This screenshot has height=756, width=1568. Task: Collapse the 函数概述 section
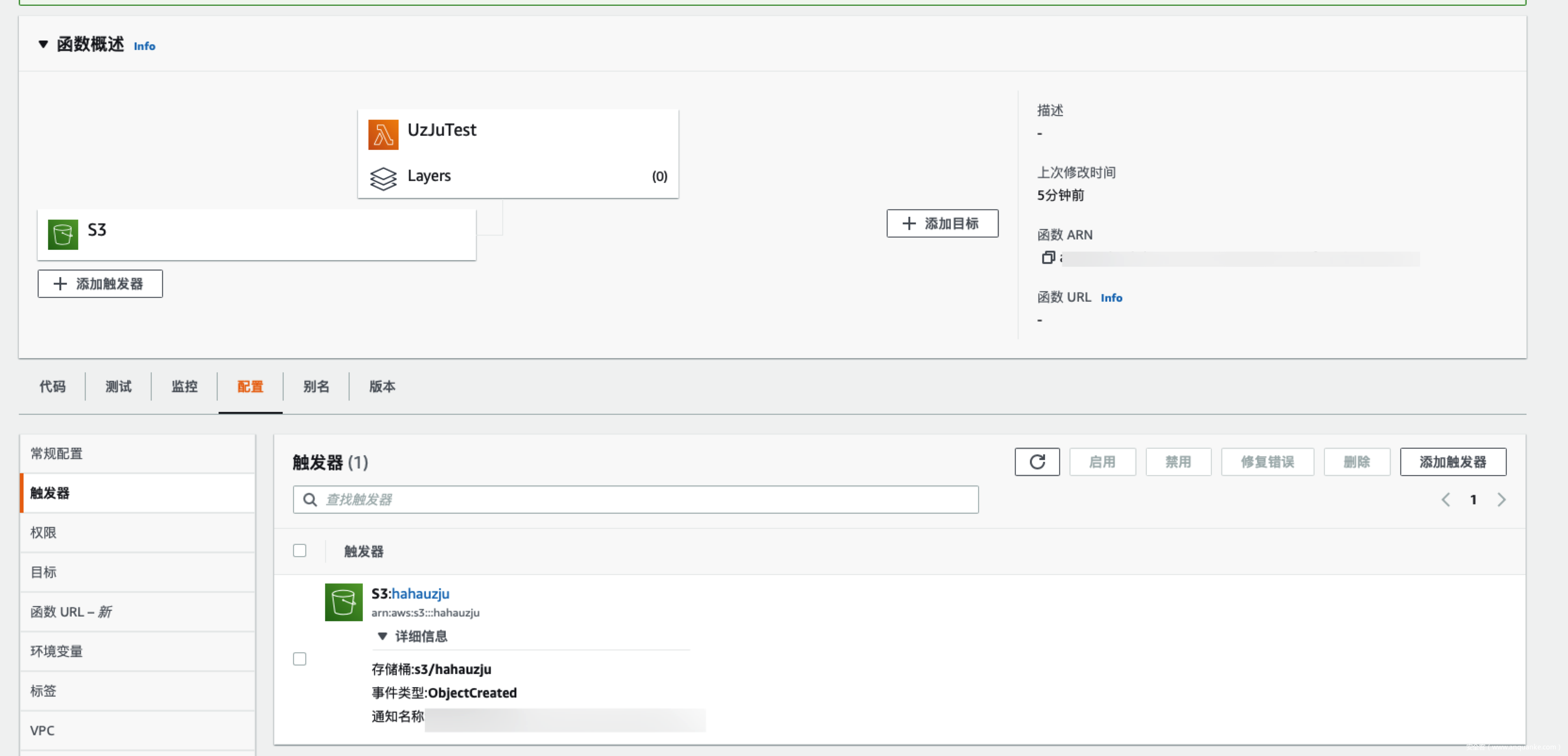(x=43, y=44)
